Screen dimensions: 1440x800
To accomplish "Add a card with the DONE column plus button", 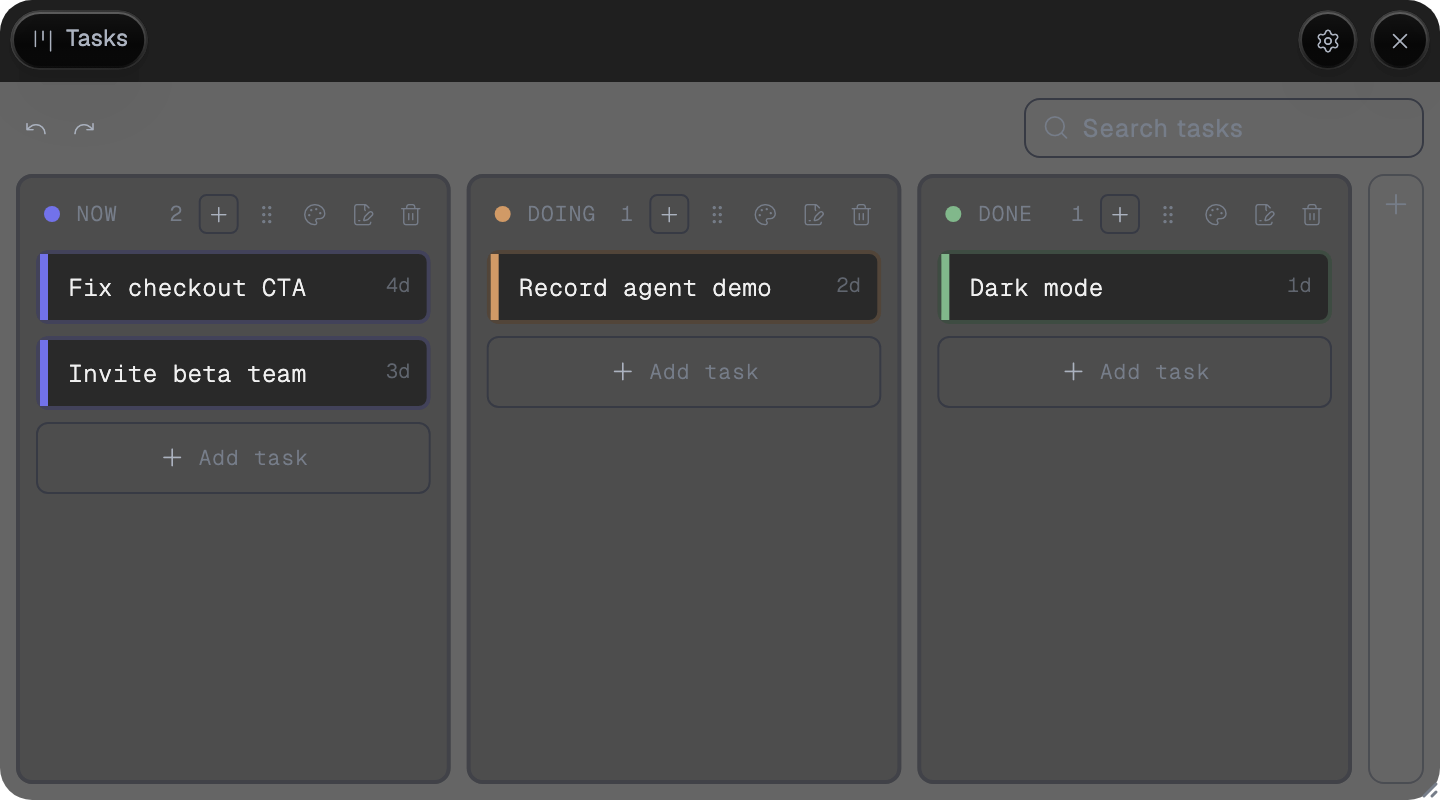I will (1120, 214).
